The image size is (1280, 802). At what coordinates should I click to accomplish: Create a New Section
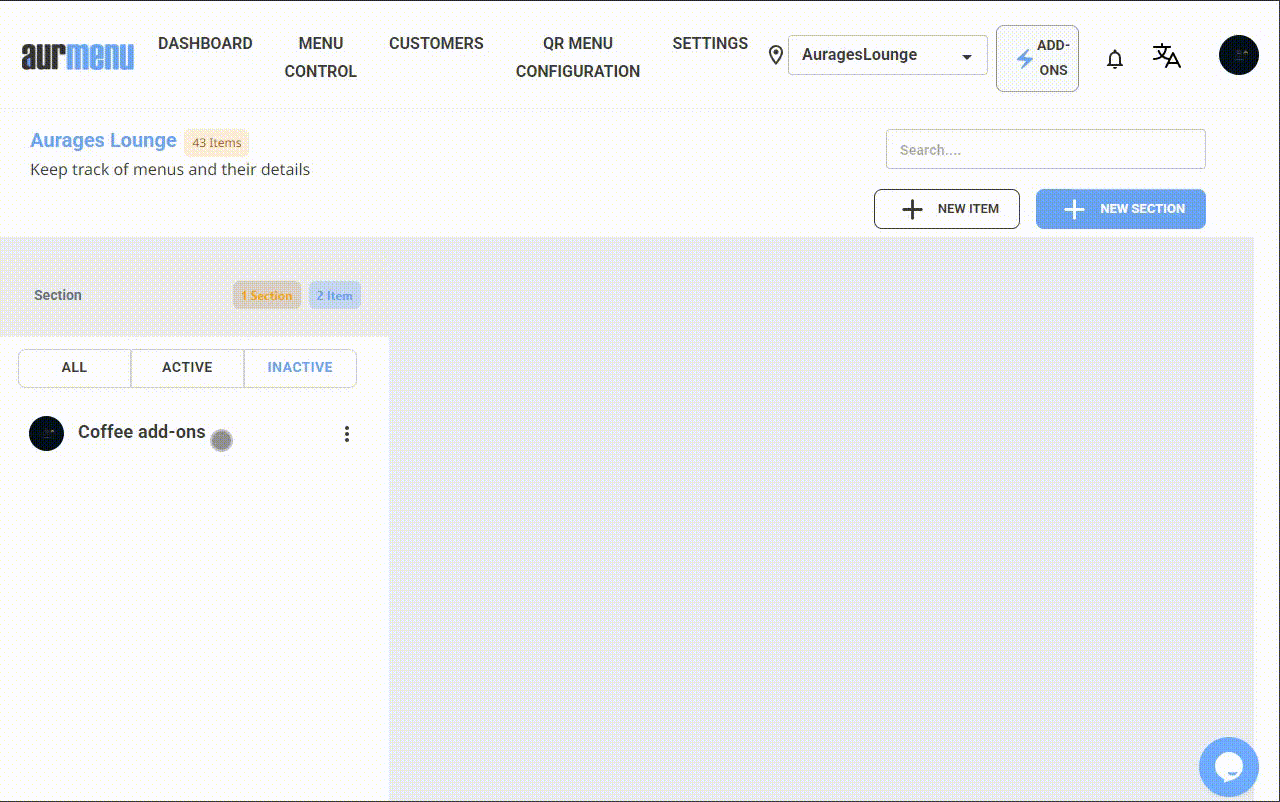pyautogui.click(x=1120, y=209)
